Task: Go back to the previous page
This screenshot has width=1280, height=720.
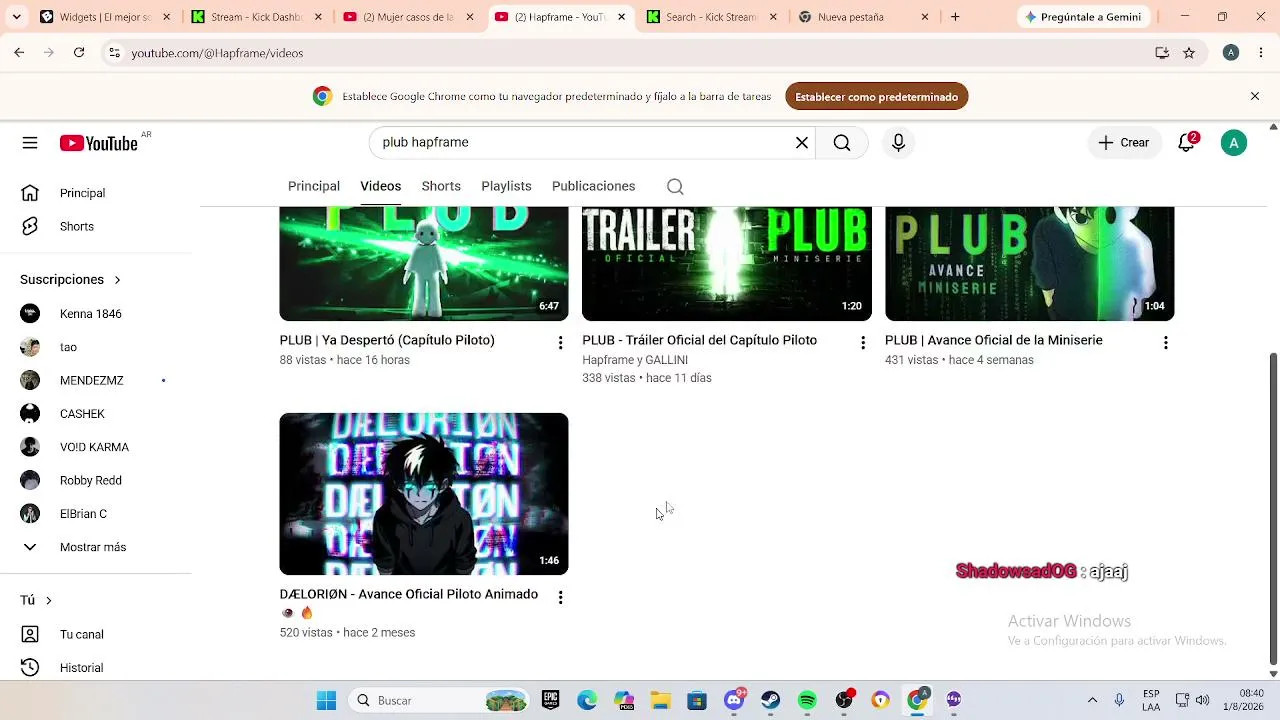Action: tap(19, 53)
